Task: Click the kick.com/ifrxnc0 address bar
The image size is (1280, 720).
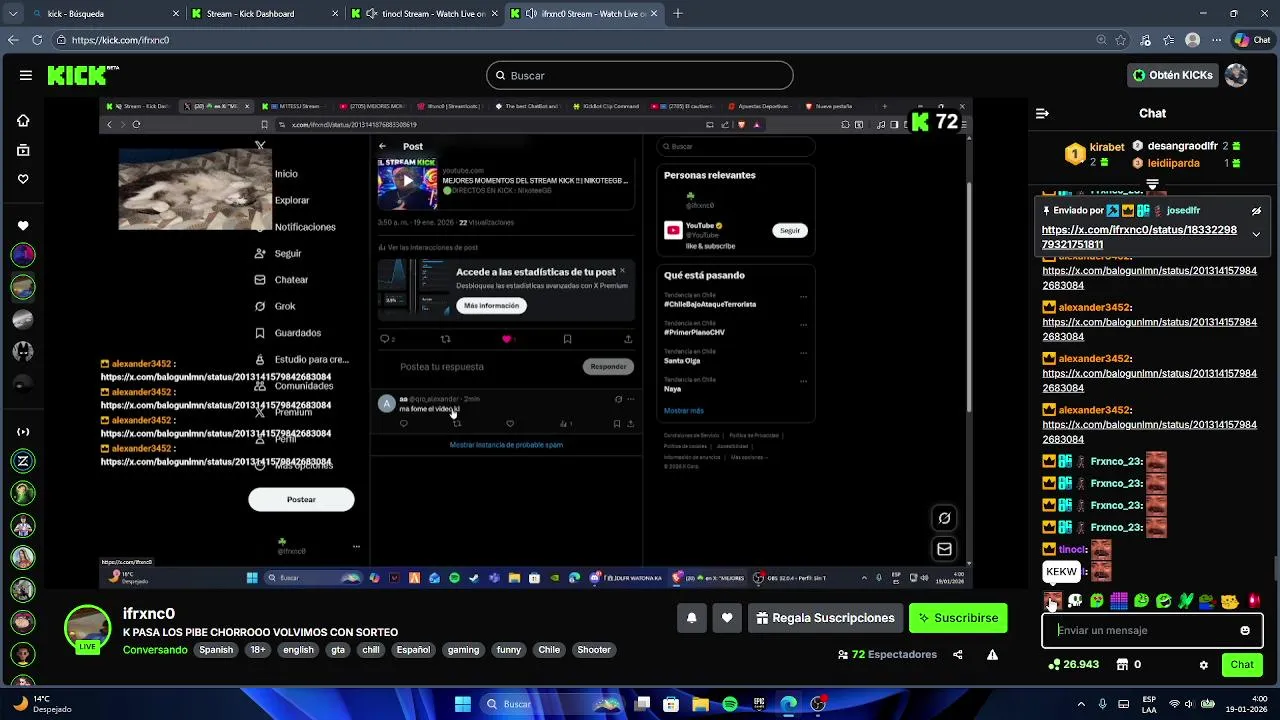Action: point(570,40)
